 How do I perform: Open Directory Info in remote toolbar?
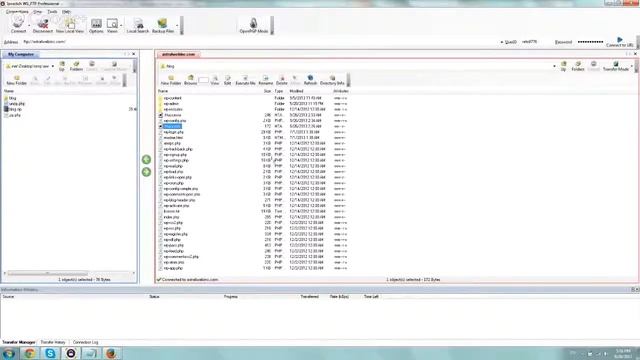click(332, 80)
